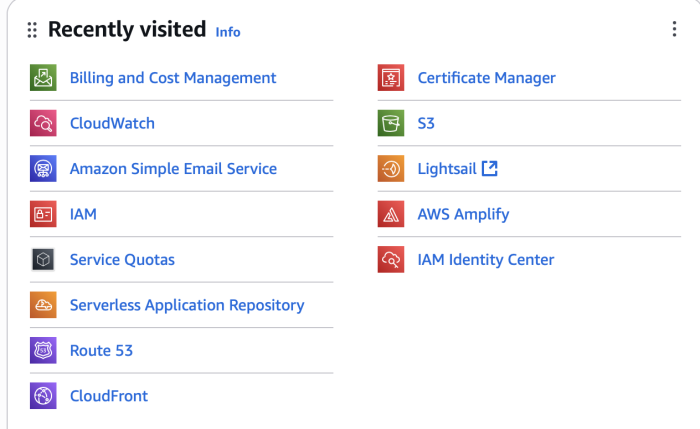Viewport: 700px width, 429px height.
Task: Open the CloudFront link
Action: pos(109,396)
